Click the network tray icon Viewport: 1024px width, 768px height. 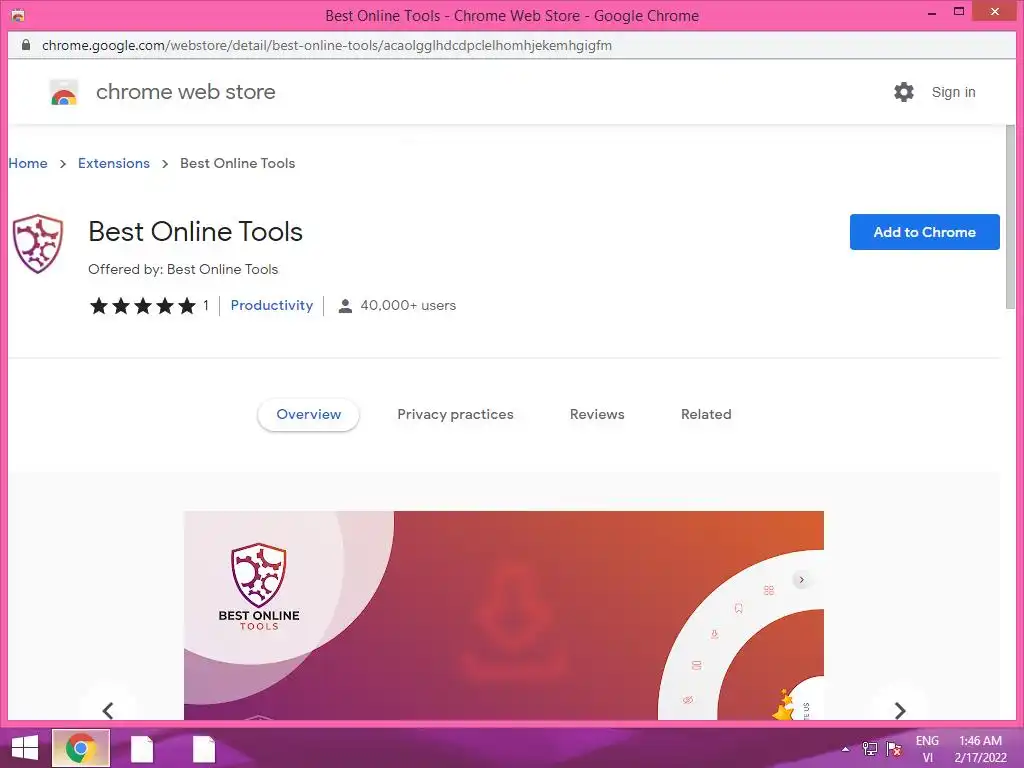pos(870,748)
